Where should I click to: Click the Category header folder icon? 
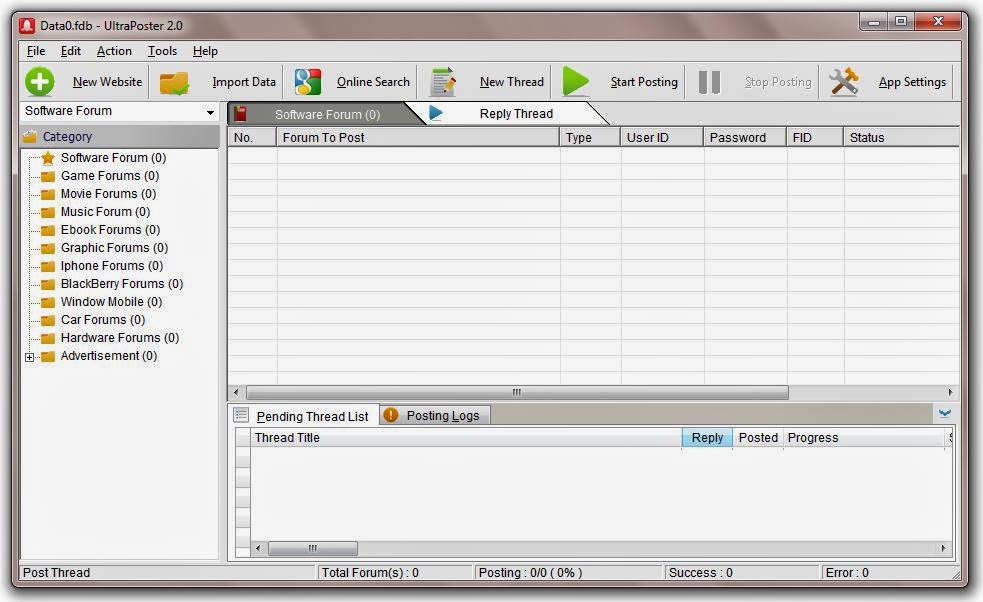29,136
